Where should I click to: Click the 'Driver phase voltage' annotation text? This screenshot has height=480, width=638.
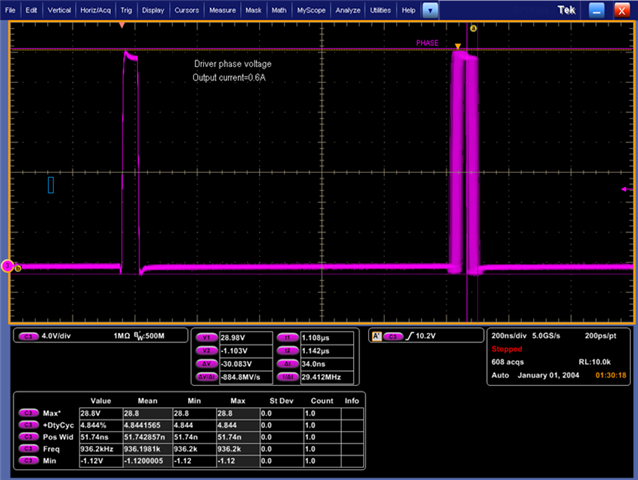(233, 64)
